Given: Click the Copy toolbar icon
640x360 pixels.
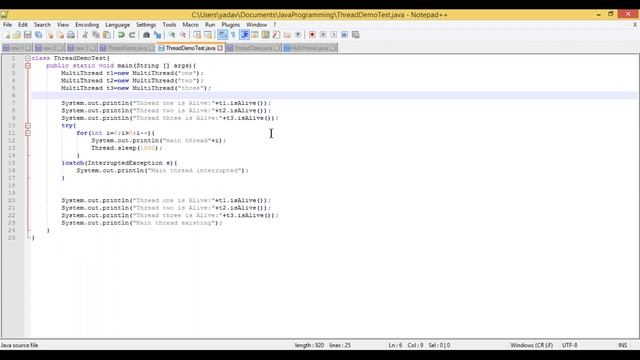Looking at the screenshot, I should pos(96,35).
